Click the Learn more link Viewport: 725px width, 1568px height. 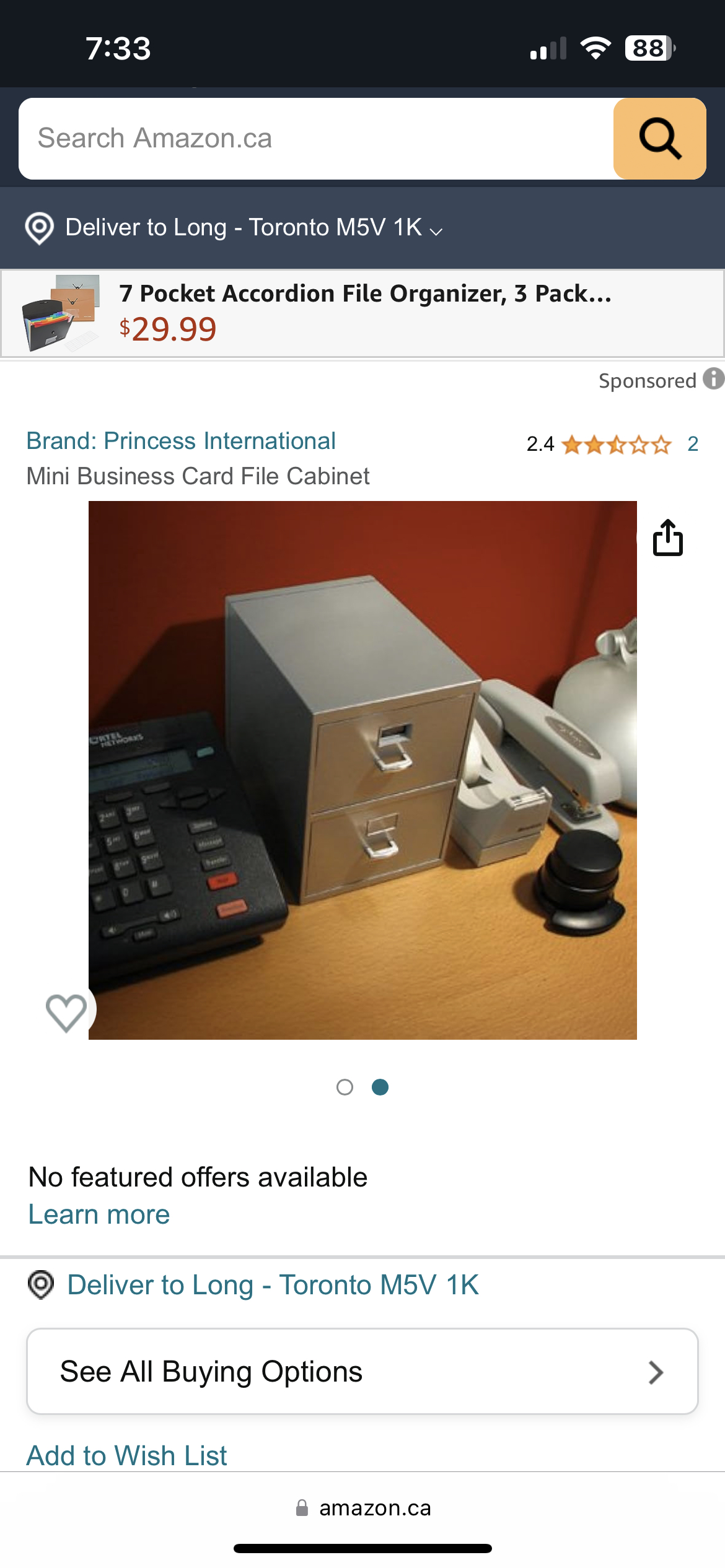(99, 1214)
